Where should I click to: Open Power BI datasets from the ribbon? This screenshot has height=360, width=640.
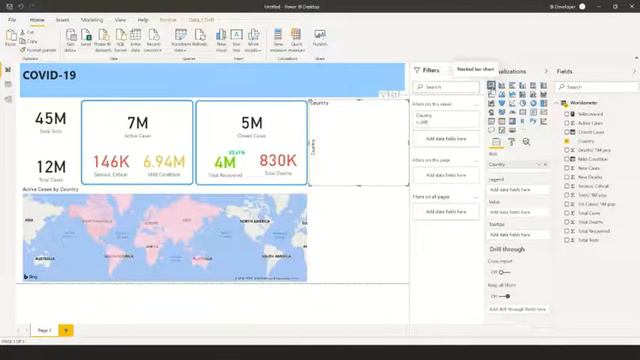tap(103, 40)
